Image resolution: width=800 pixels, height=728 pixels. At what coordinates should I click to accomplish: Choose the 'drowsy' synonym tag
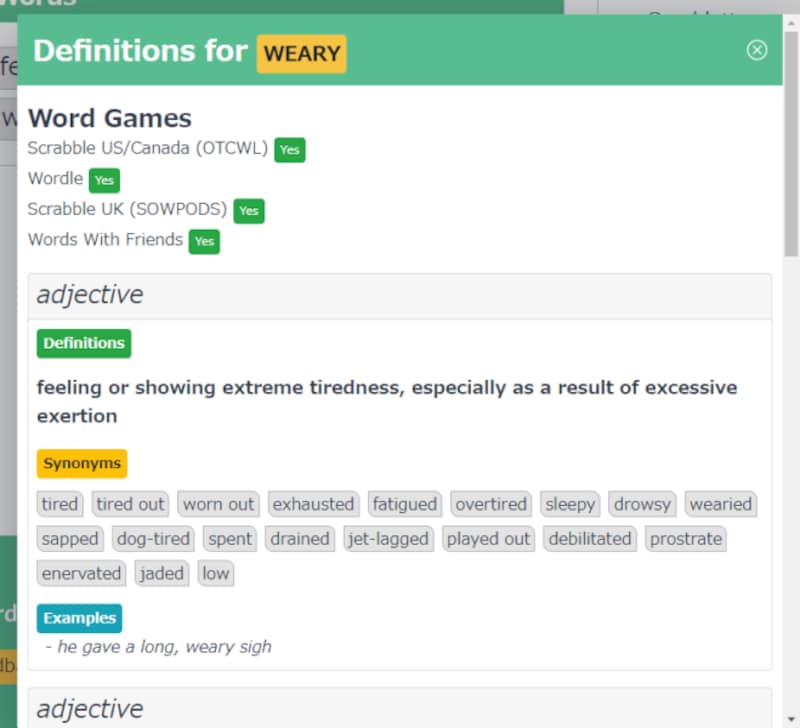click(x=642, y=504)
